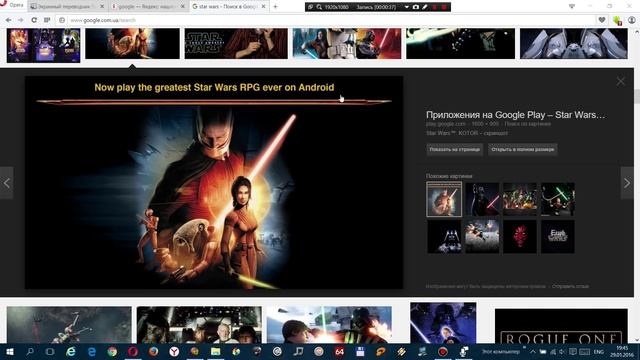Switch the ENG input language indicator

pos(599,352)
